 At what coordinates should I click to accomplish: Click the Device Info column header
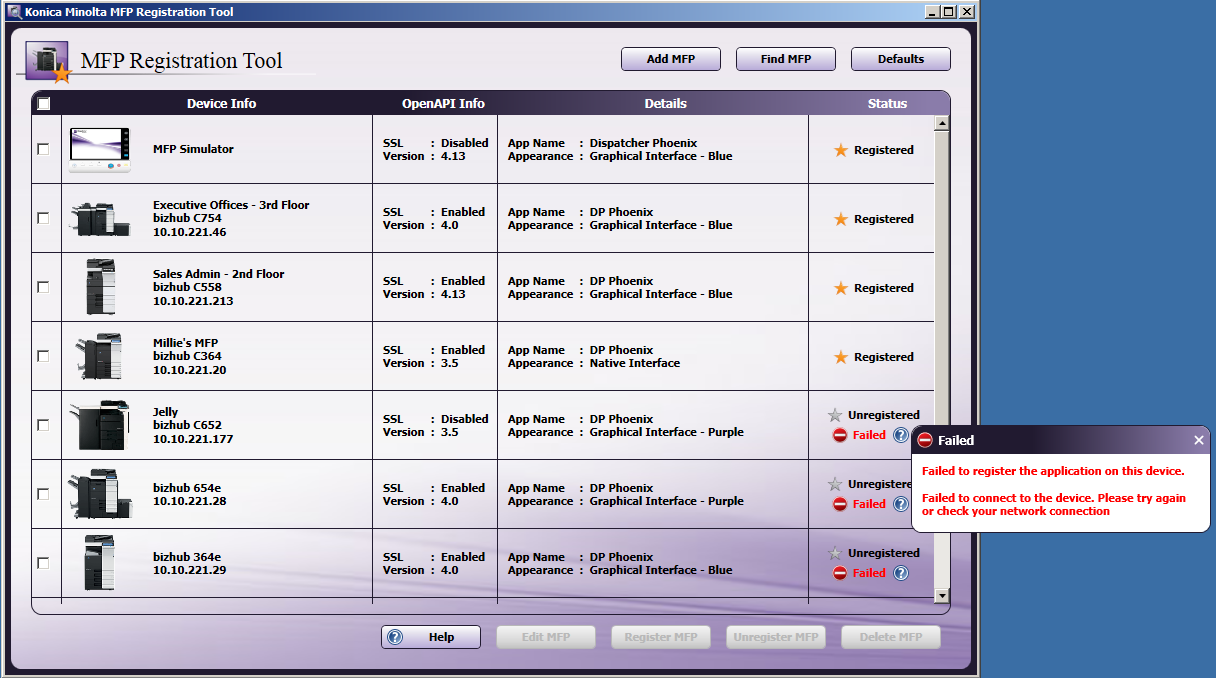(x=221, y=103)
